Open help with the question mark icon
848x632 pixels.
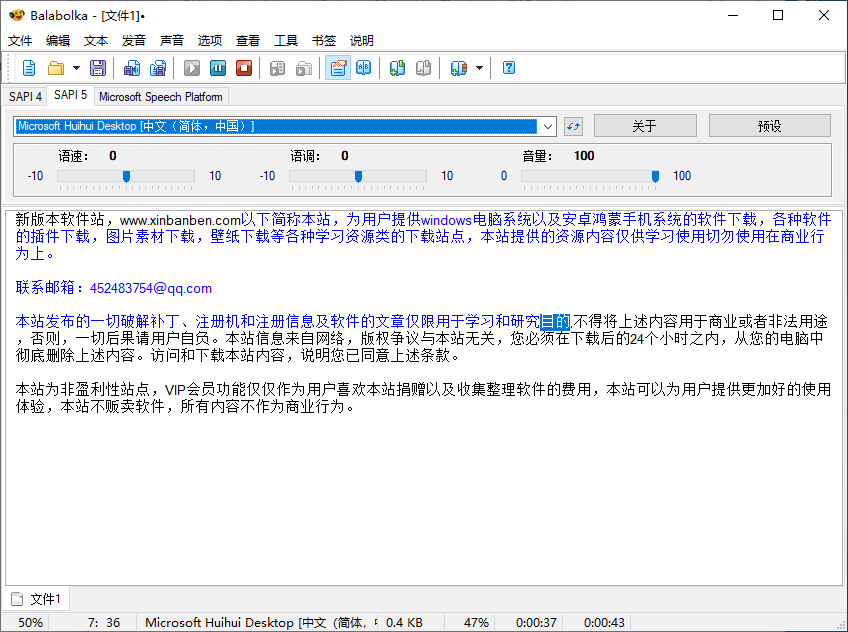(509, 68)
